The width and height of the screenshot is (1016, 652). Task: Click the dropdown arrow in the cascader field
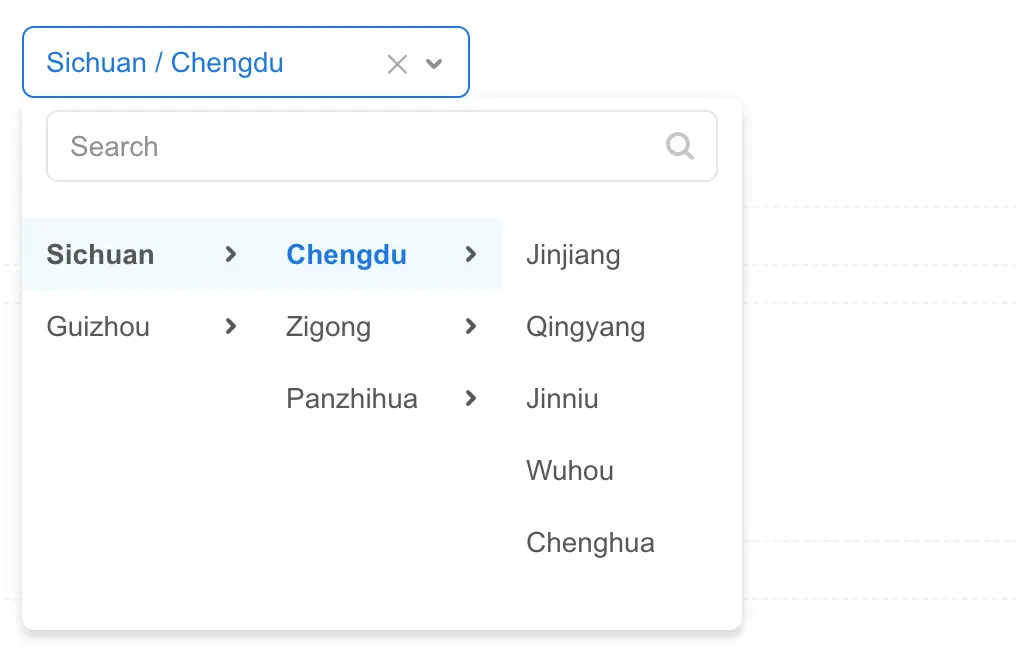coord(434,64)
